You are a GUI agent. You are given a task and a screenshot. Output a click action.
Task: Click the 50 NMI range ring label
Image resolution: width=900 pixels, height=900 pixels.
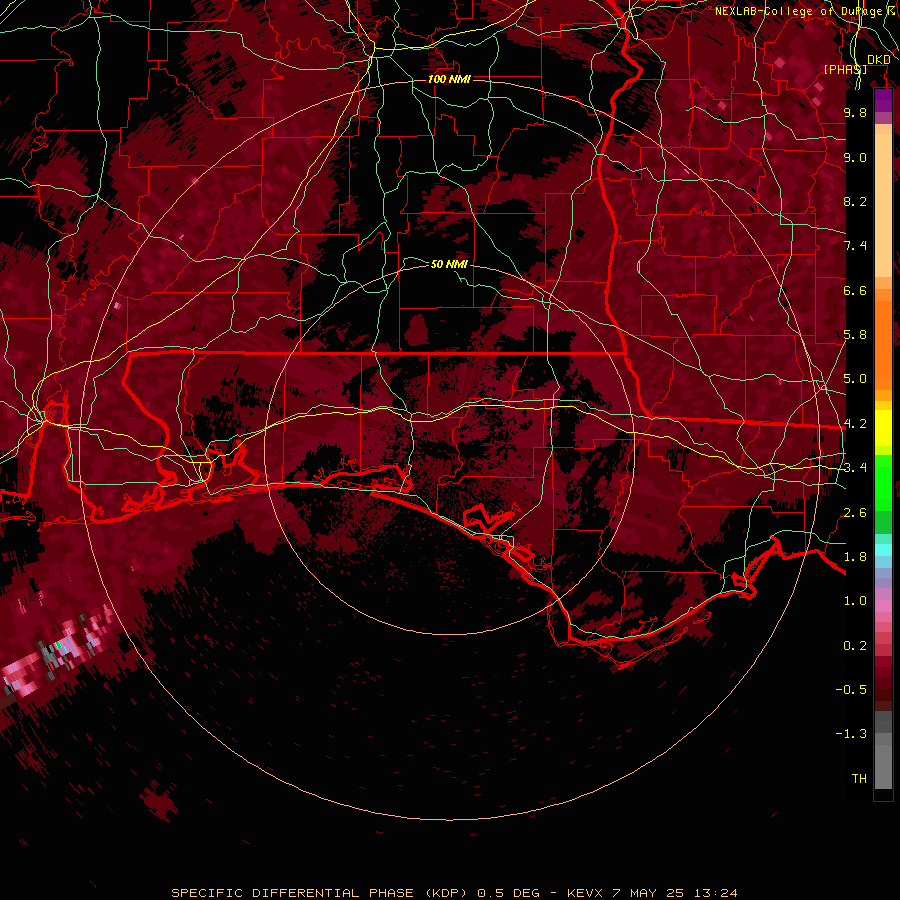coord(449,264)
